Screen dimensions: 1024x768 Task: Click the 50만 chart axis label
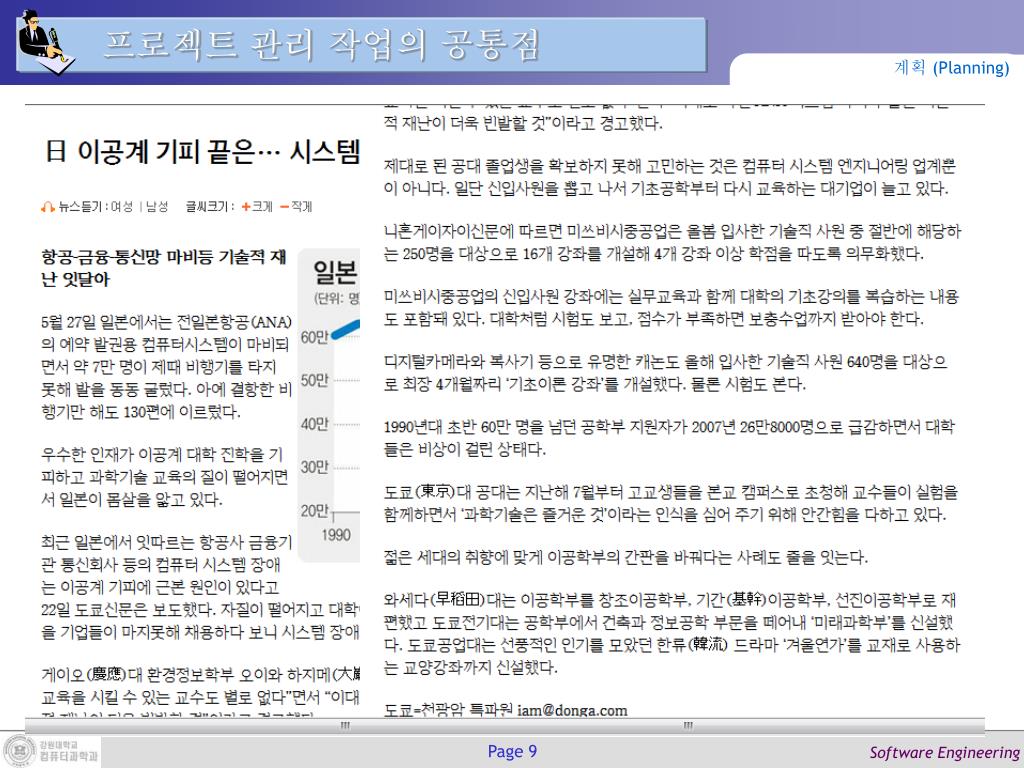[314, 380]
